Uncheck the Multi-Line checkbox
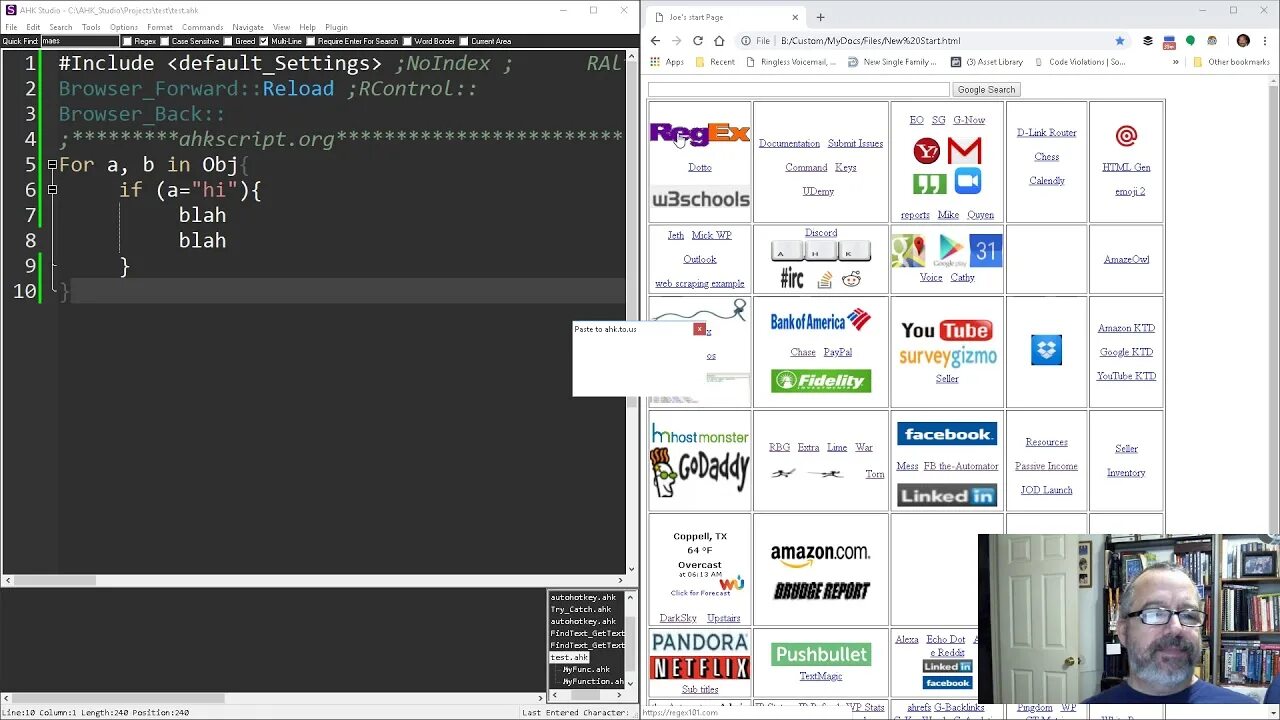The height and width of the screenshot is (720, 1280). point(264,41)
